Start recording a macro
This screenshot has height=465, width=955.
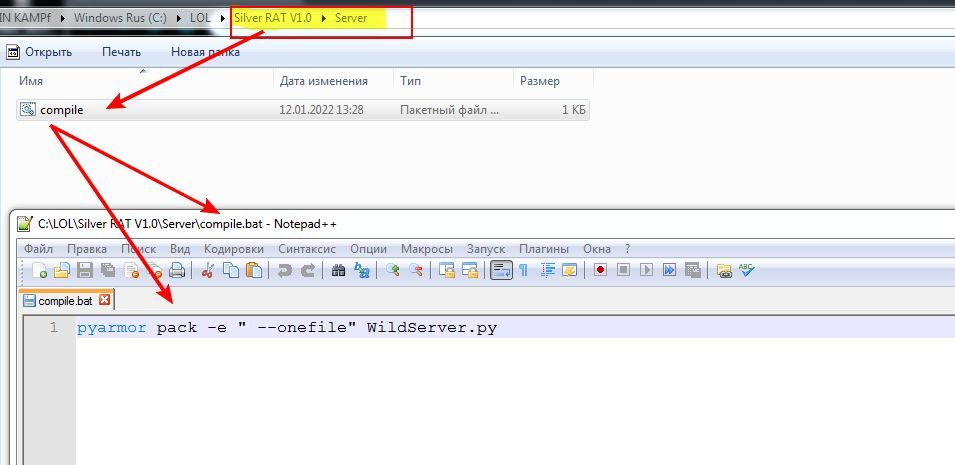point(601,269)
